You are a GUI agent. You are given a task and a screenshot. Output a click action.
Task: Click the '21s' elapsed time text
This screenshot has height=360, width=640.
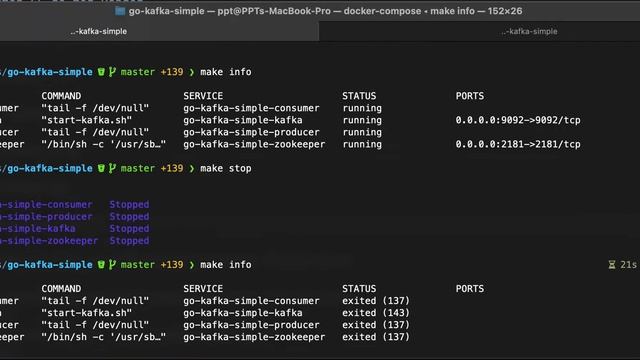point(628,265)
